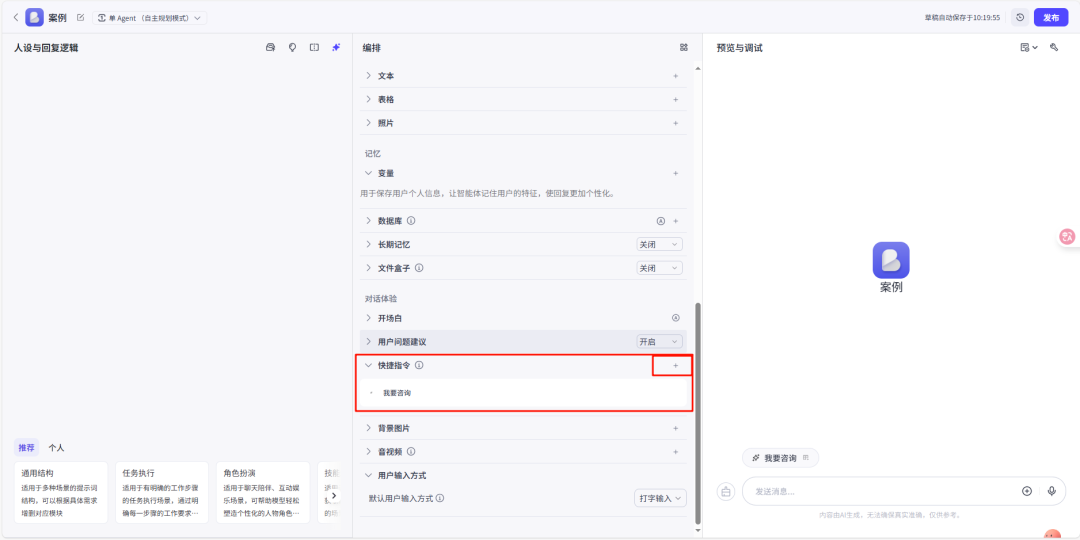Click the 我要咨询 shortcut chip in preview
The height and width of the screenshot is (540, 1080).
point(780,458)
